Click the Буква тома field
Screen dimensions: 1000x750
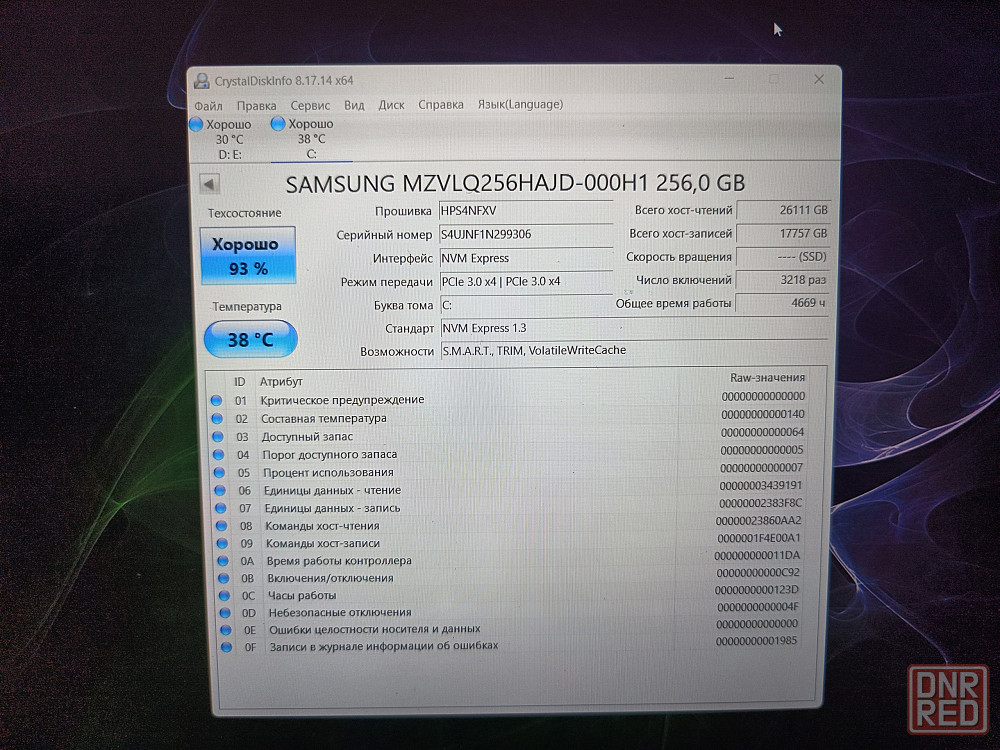526,305
